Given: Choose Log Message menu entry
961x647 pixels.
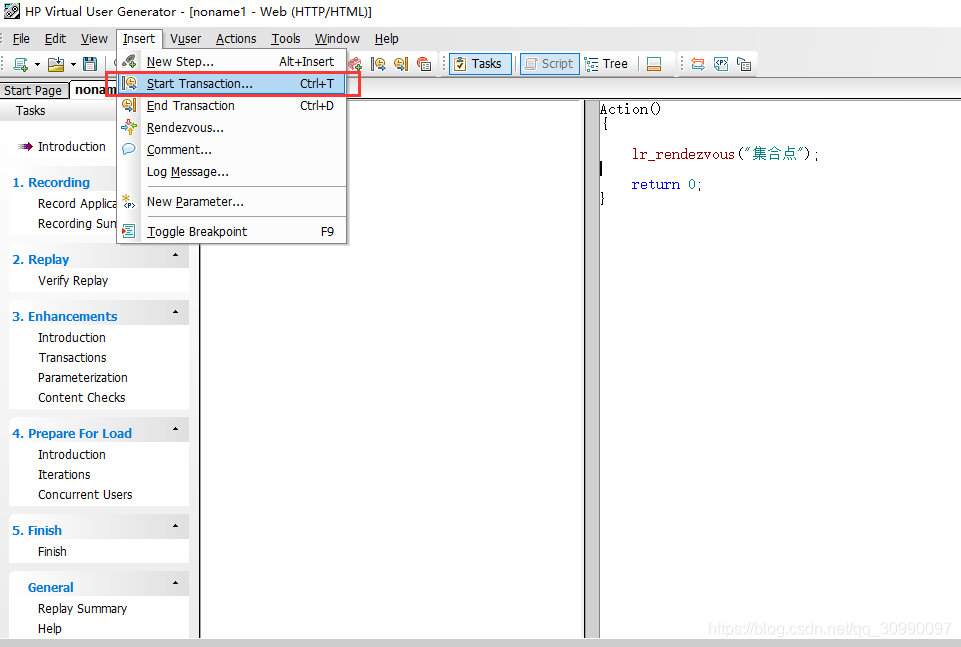Looking at the screenshot, I should coord(232,172).
